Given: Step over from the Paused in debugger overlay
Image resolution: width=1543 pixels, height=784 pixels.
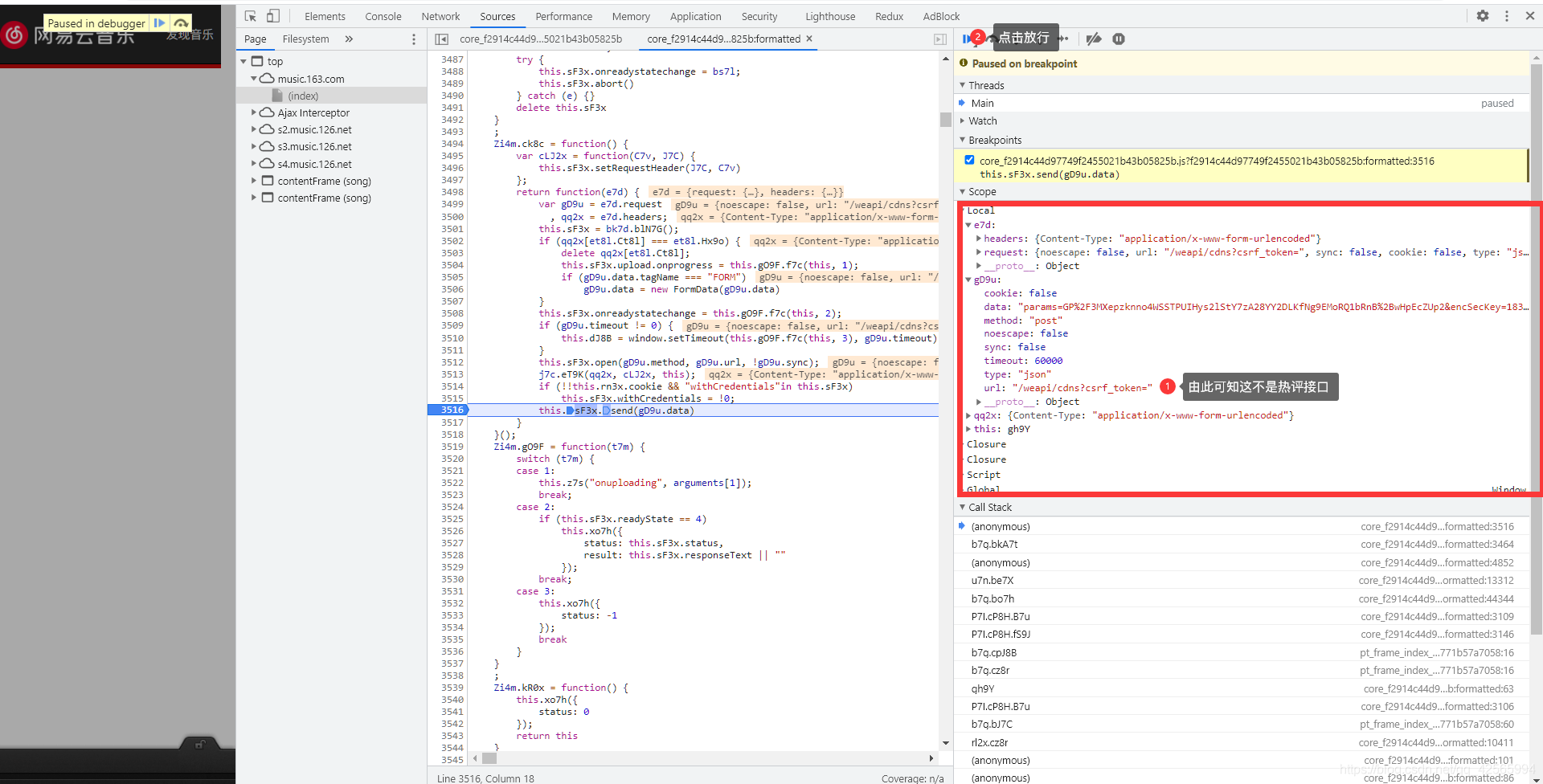Looking at the screenshot, I should click(x=182, y=23).
